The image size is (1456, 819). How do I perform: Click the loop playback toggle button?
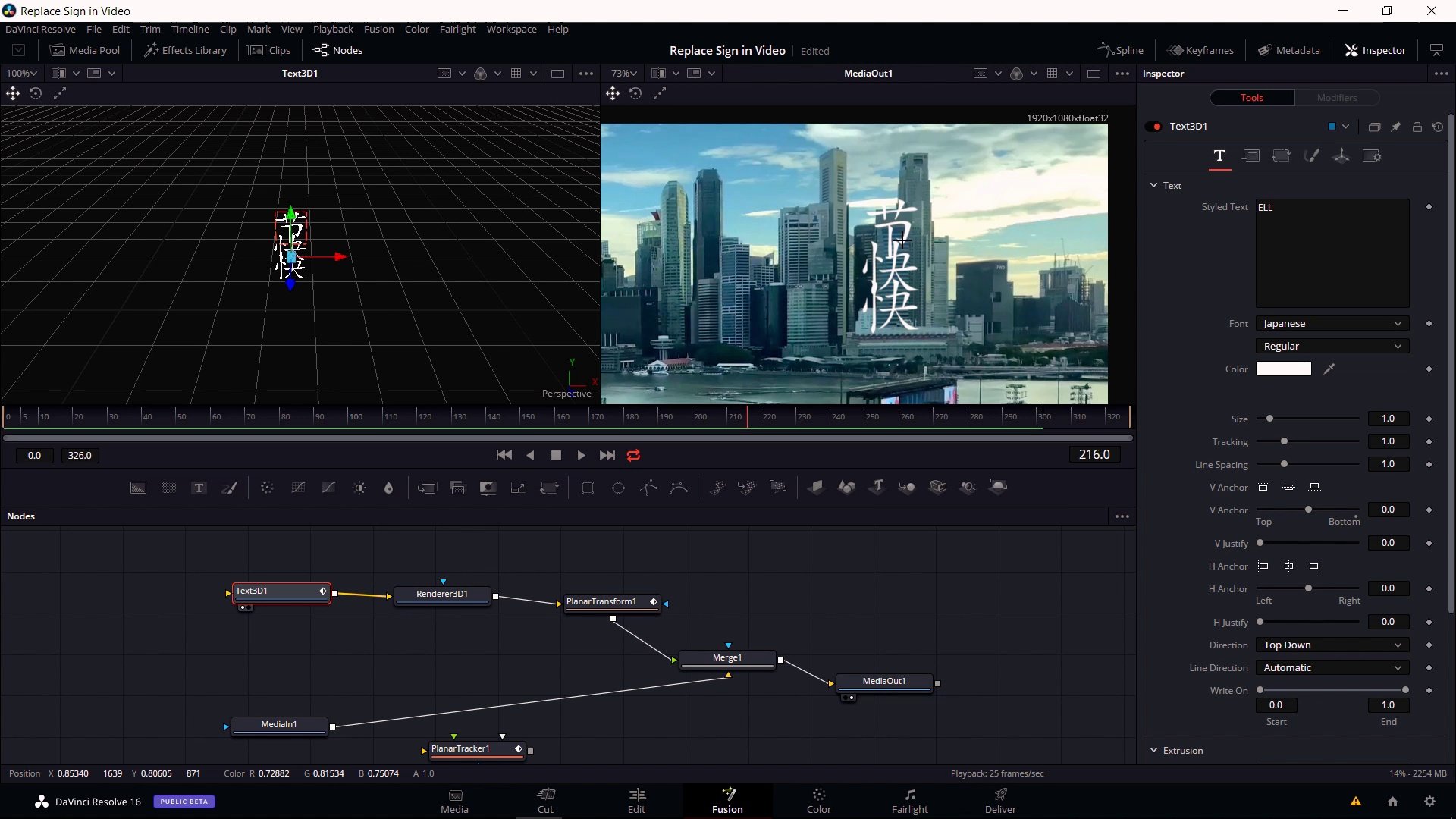click(x=633, y=455)
